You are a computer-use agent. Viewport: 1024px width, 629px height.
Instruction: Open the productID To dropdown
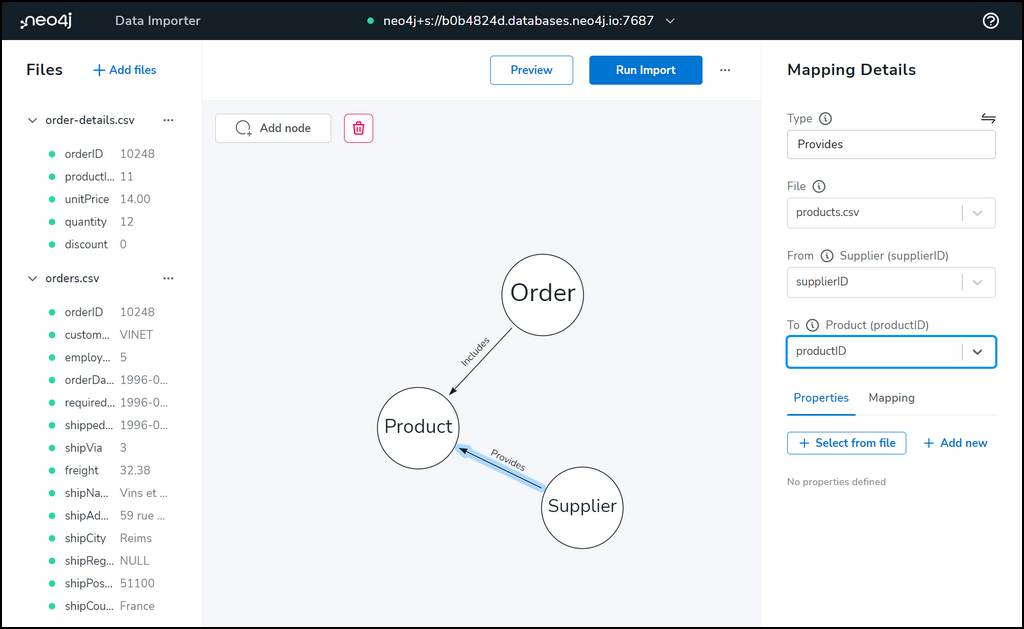(978, 351)
